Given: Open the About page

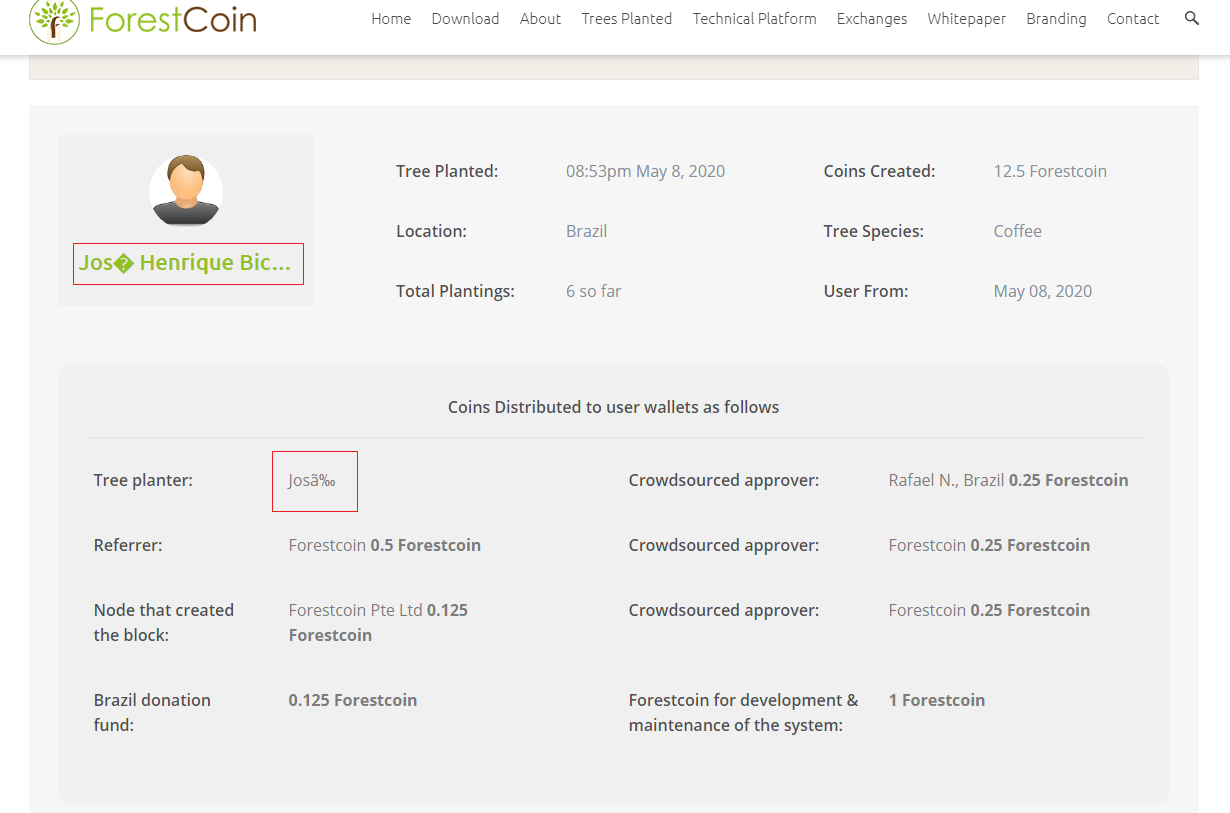Looking at the screenshot, I should pos(540,19).
